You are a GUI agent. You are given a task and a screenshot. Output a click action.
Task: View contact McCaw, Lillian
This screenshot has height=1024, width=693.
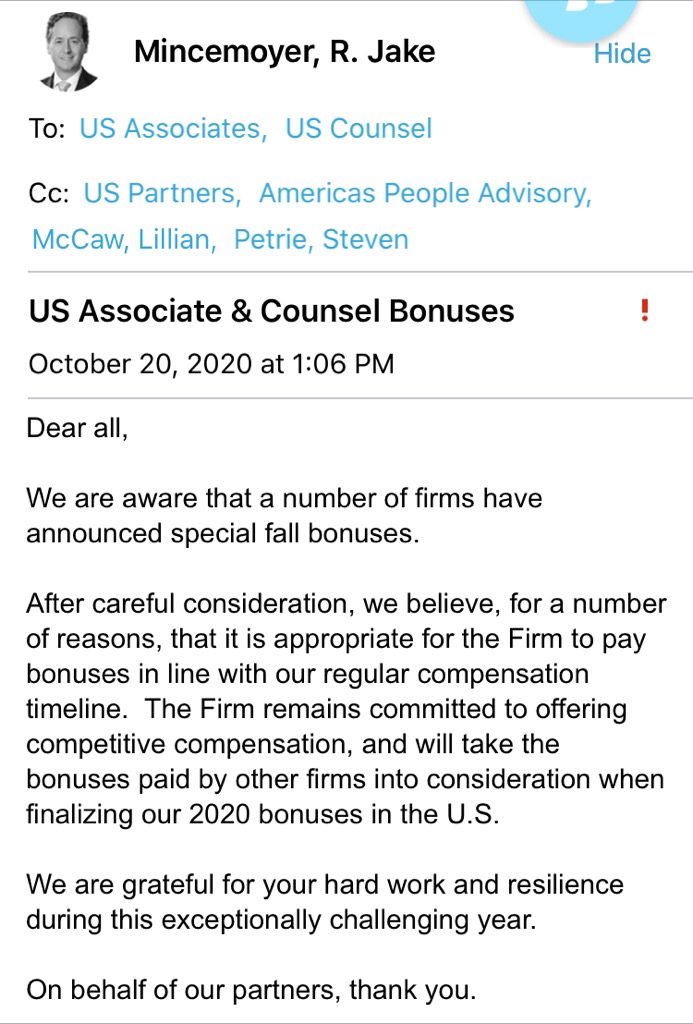pyautogui.click(x=124, y=239)
